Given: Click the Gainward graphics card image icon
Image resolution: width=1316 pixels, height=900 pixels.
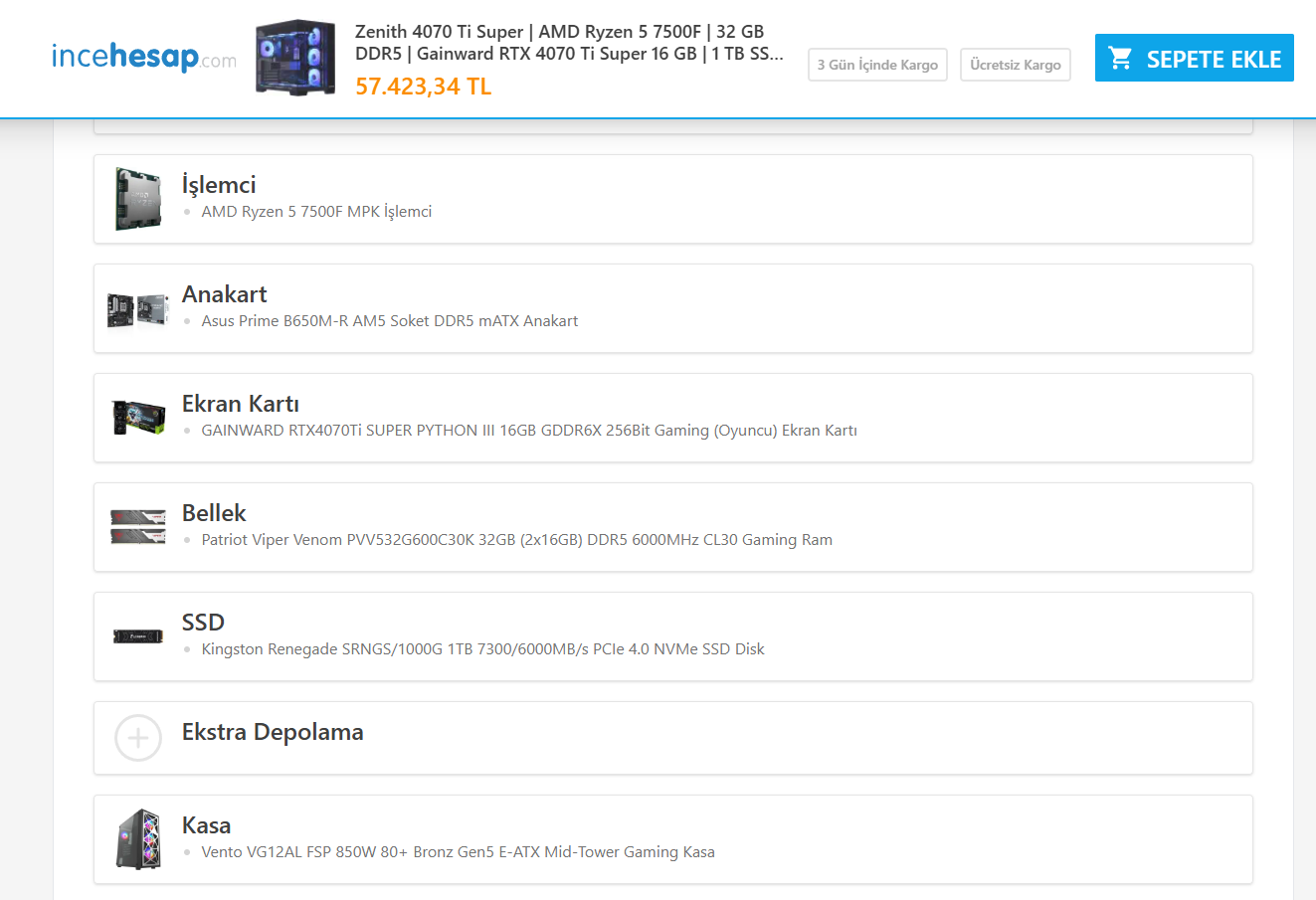Looking at the screenshot, I should point(137,418).
